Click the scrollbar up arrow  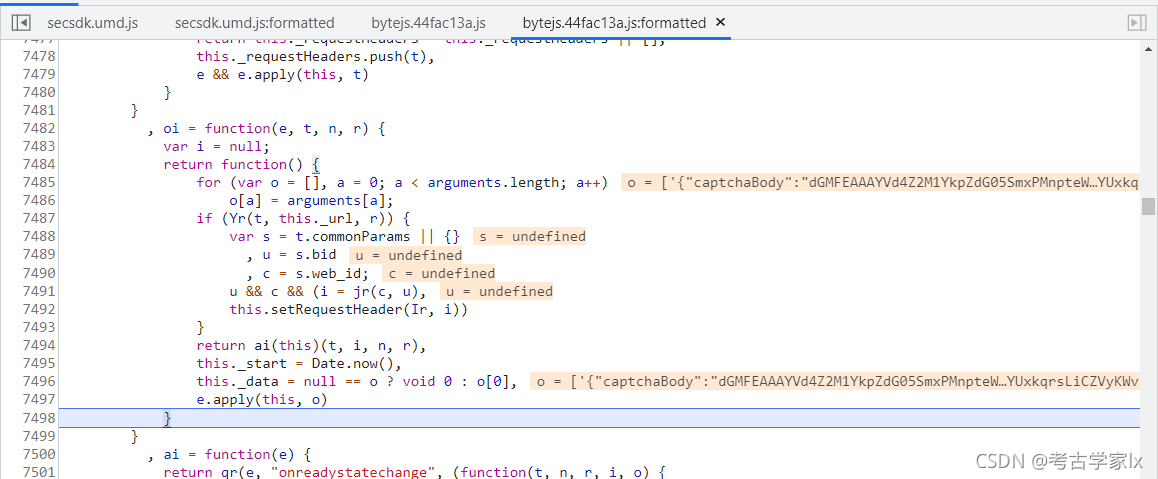(x=1147, y=48)
